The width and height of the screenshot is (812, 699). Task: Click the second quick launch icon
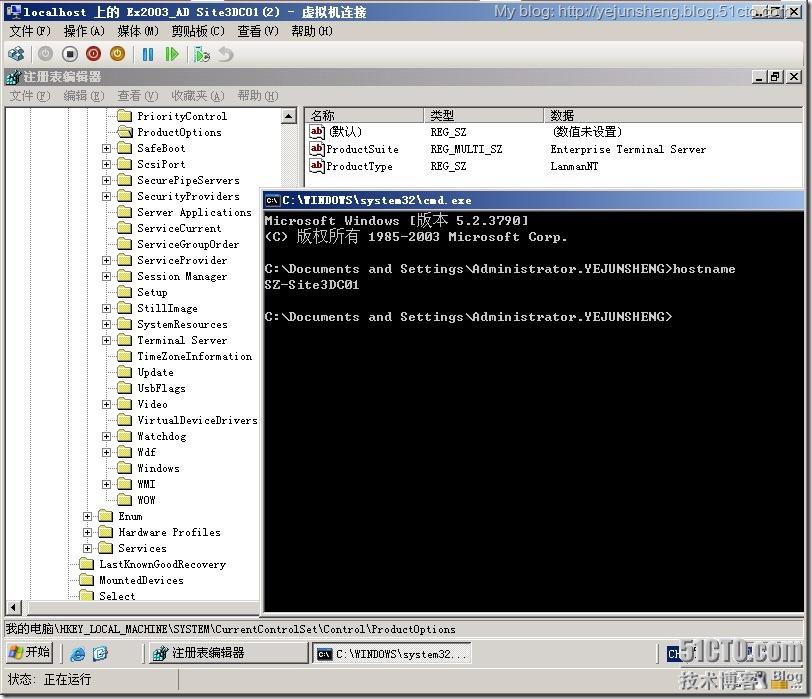[100, 654]
